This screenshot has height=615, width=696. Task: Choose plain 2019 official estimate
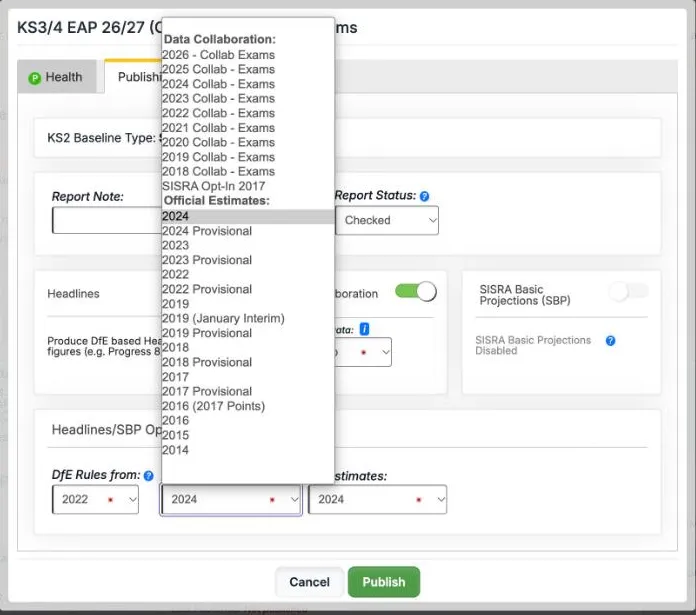coord(248,304)
